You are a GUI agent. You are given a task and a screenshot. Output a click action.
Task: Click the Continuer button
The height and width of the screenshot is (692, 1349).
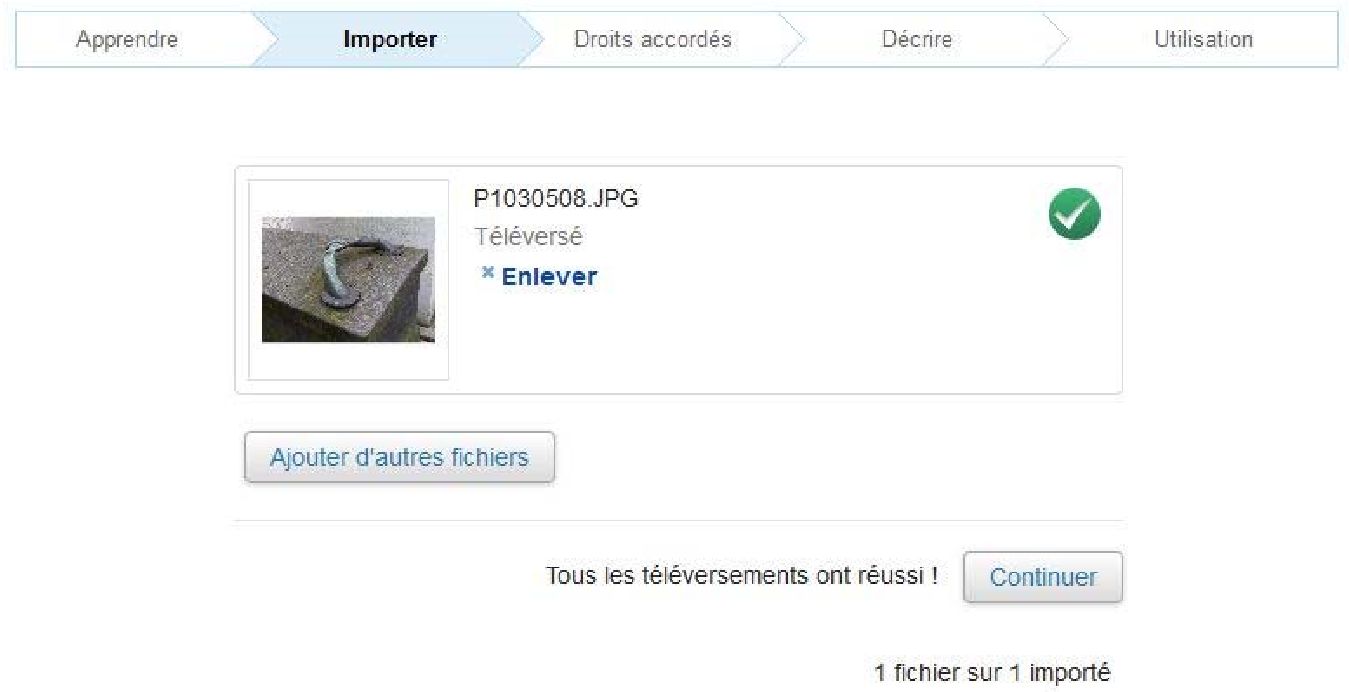(1043, 577)
